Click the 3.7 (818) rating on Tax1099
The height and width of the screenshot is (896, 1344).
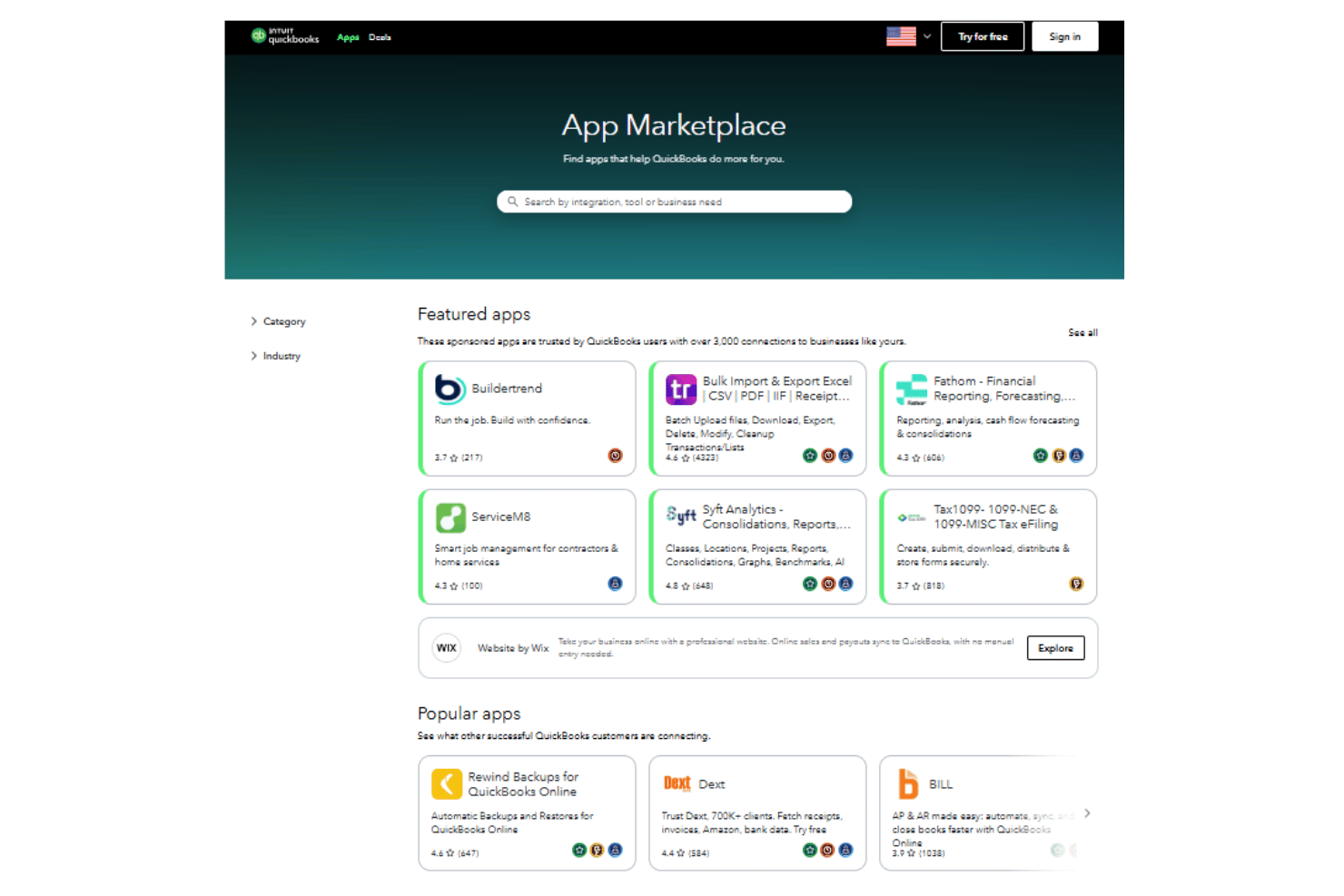click(921, 586)
